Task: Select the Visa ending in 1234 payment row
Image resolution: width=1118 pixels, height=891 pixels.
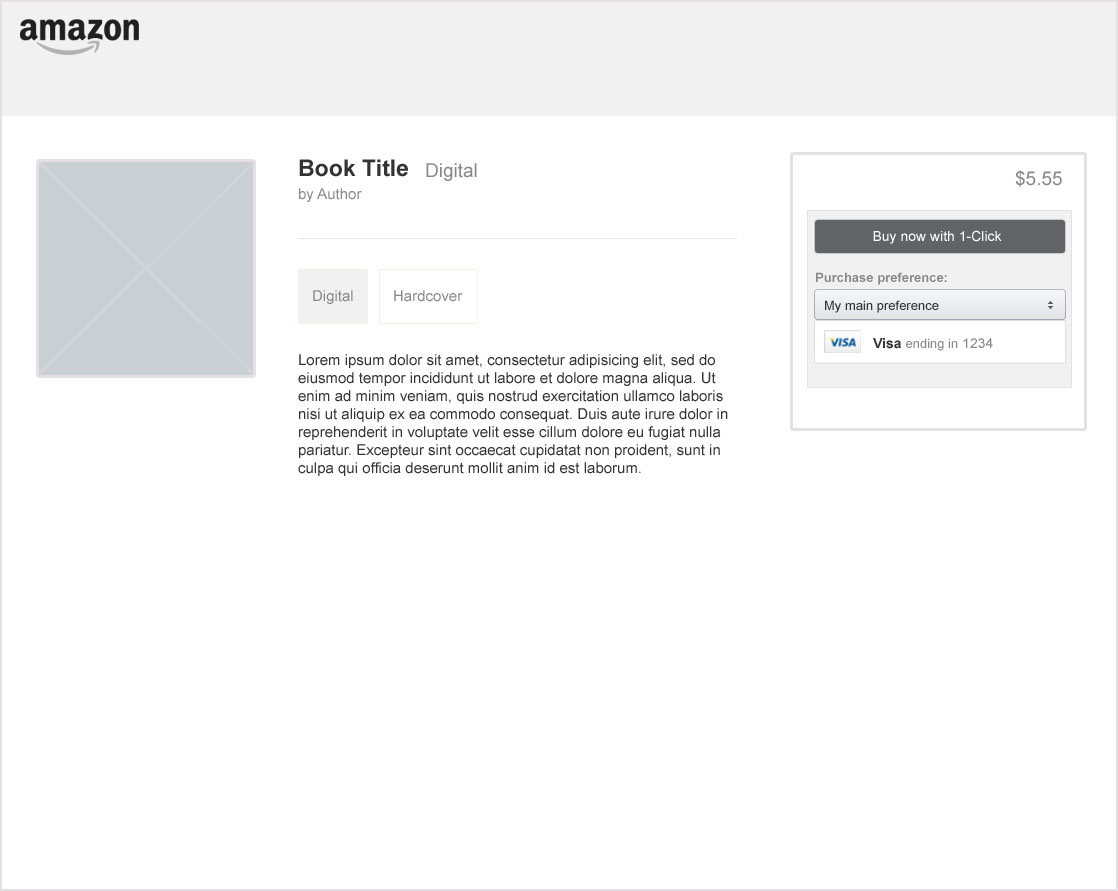Action: (x=940, y=342)
